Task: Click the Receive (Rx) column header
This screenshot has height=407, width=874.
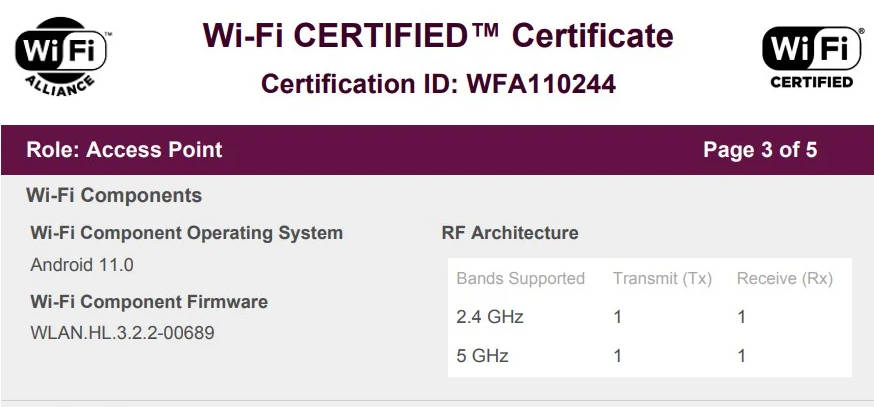Action: coord(785,279)
